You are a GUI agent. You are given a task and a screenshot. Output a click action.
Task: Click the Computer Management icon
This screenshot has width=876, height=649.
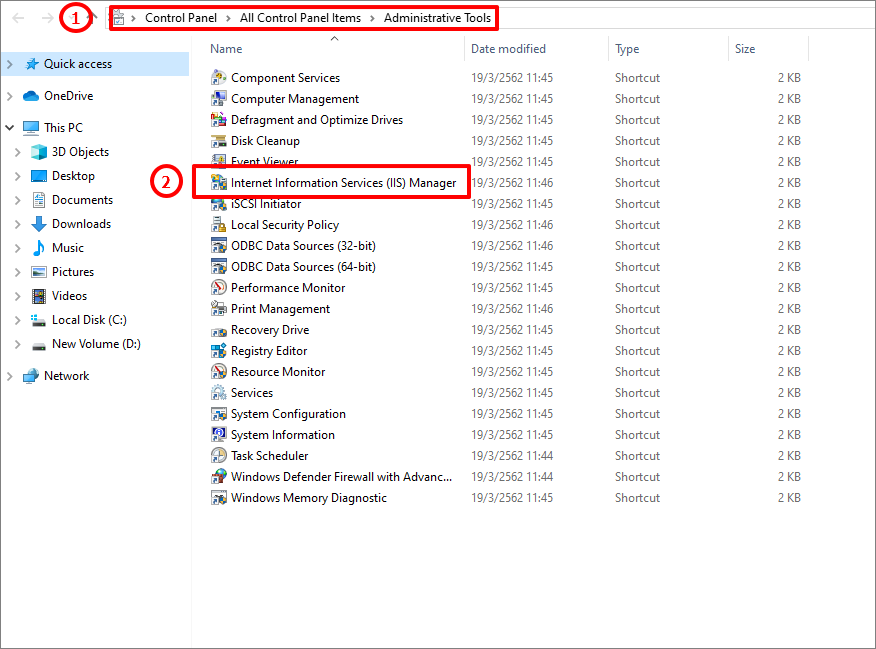tap(218, 99)
